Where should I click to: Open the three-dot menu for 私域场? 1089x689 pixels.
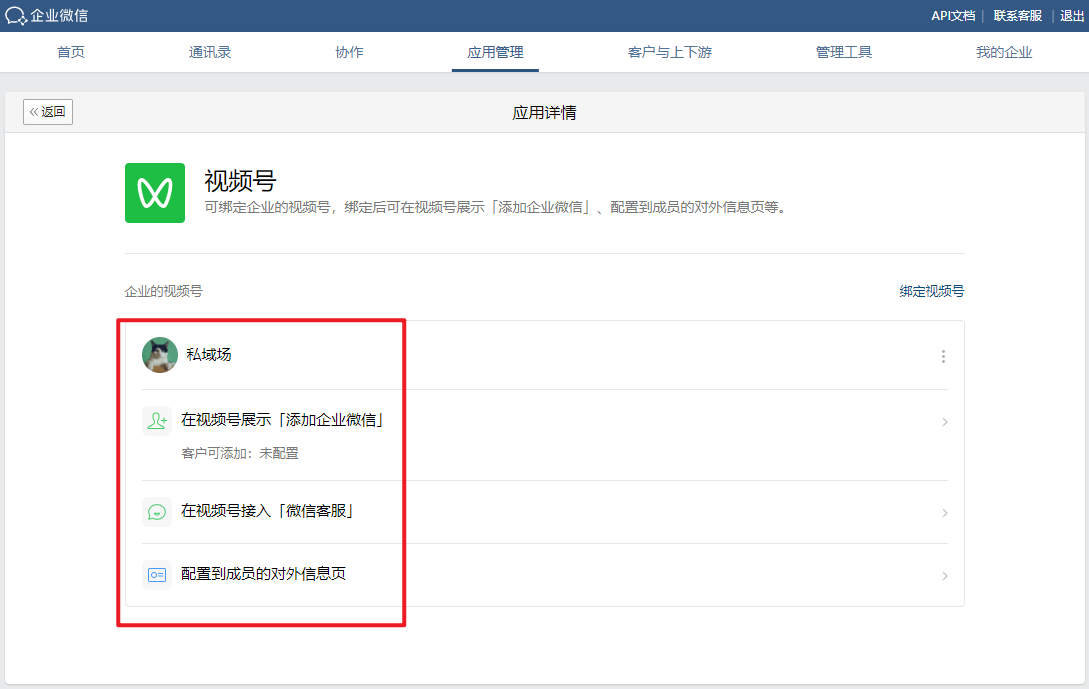(943, 356)
